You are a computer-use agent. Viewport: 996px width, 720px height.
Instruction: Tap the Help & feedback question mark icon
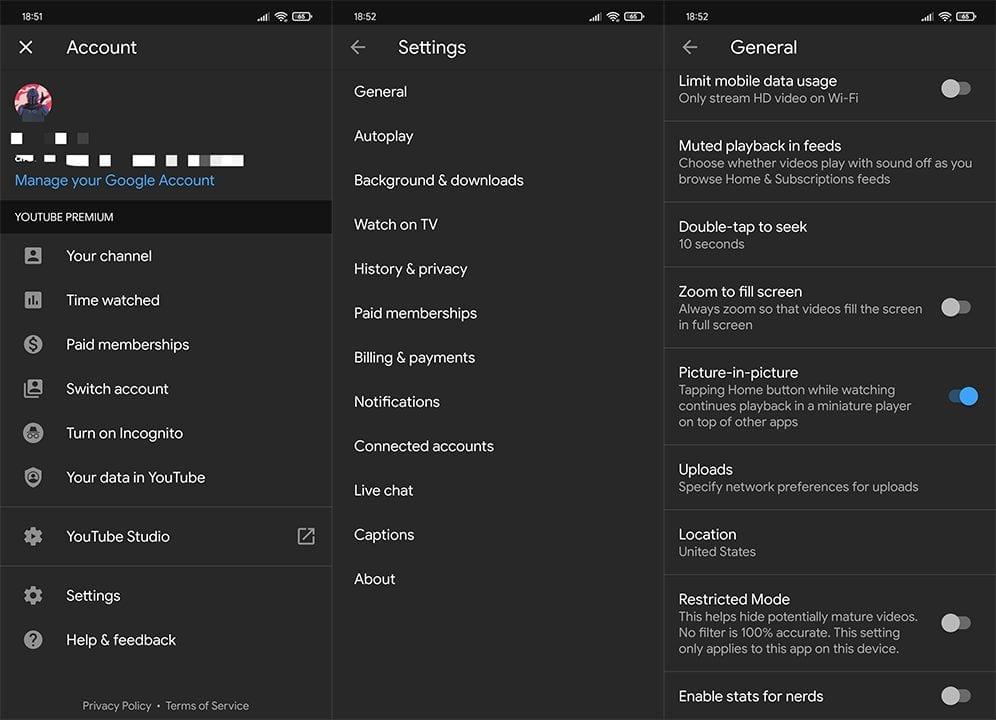coord(33,639)
